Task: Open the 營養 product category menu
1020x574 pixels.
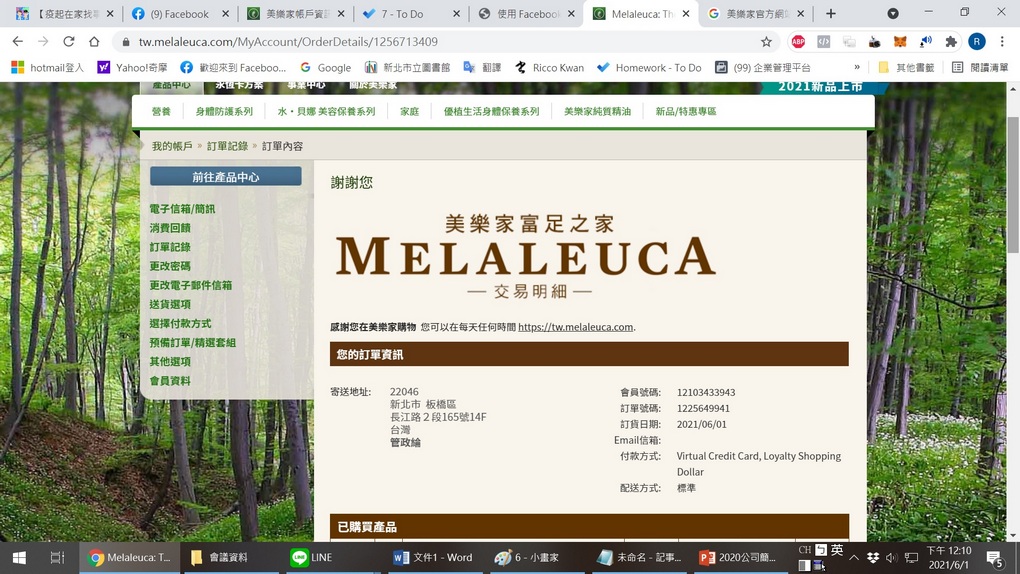Action: [x=161, y=111]
